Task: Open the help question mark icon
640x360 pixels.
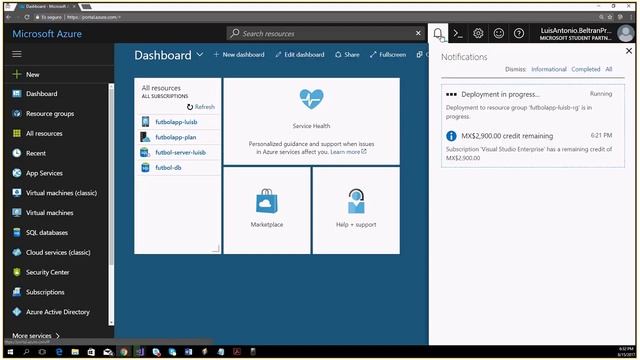Action: coord(519,33)
